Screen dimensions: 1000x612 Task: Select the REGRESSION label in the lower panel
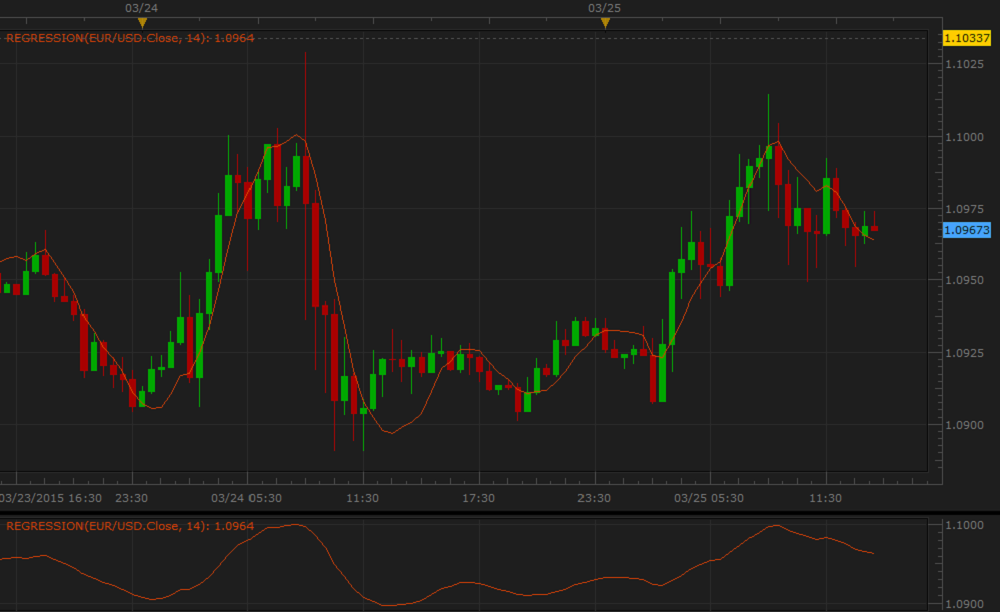130,526
